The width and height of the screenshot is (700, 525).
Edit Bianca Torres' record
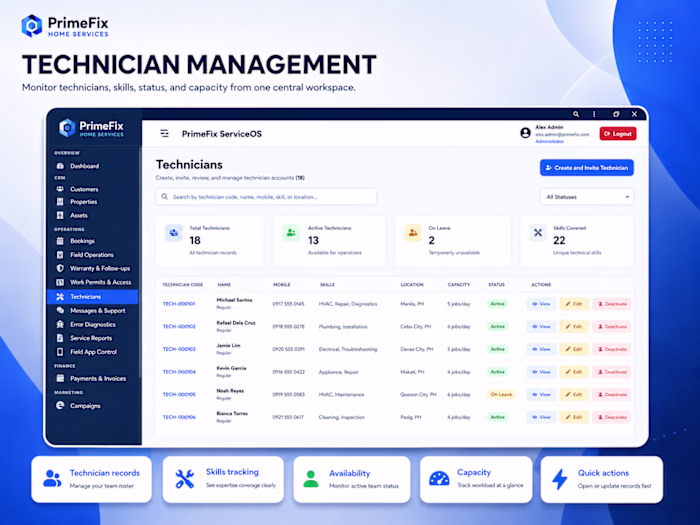[x=574, y=417]
